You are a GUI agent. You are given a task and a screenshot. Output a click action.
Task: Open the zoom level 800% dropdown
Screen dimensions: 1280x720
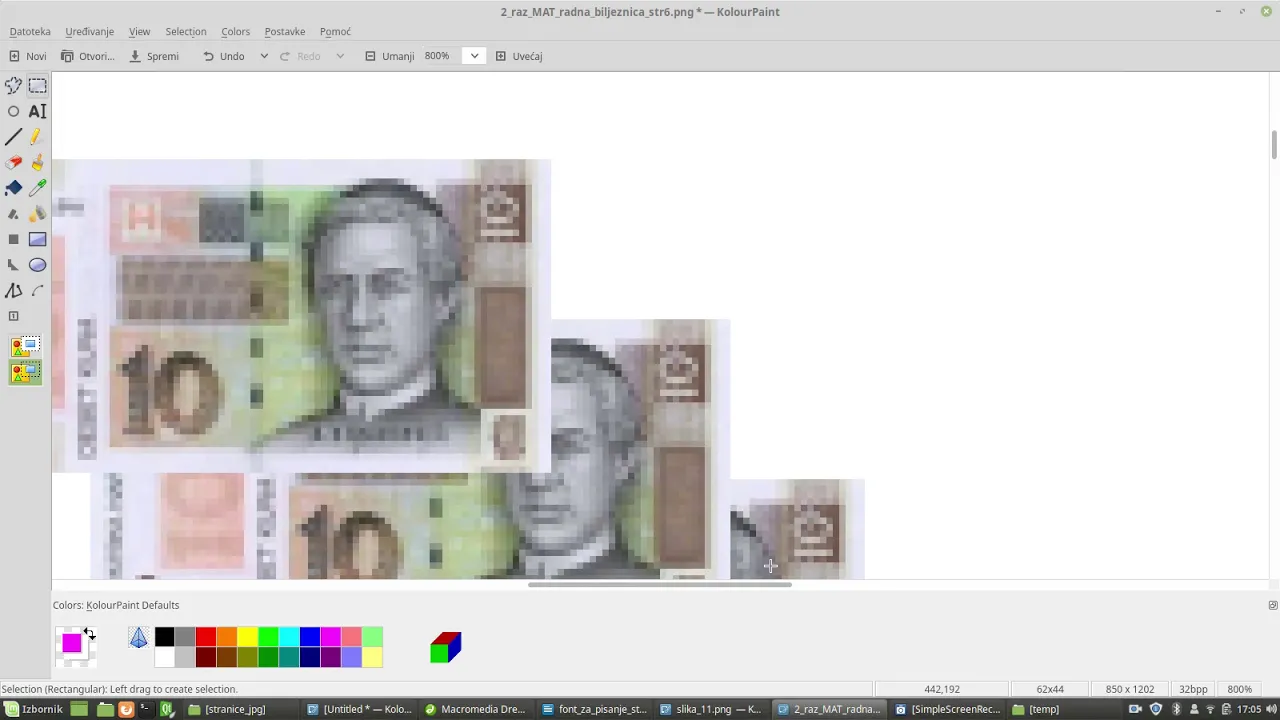(474, 56)
